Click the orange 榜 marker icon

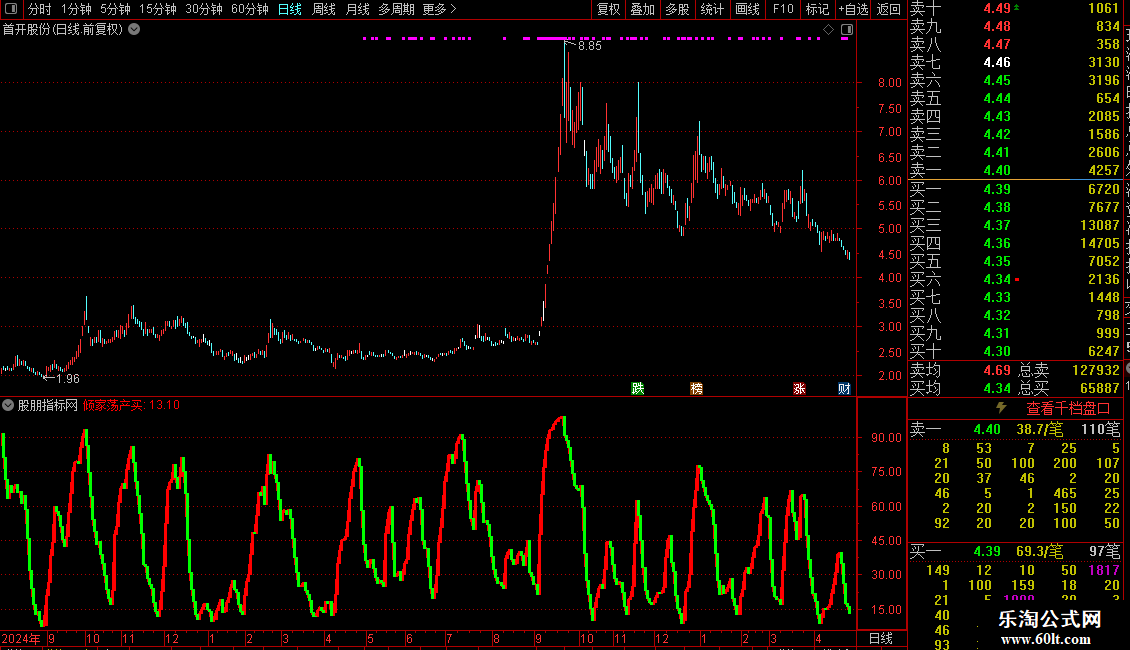(x=696, y=388)
